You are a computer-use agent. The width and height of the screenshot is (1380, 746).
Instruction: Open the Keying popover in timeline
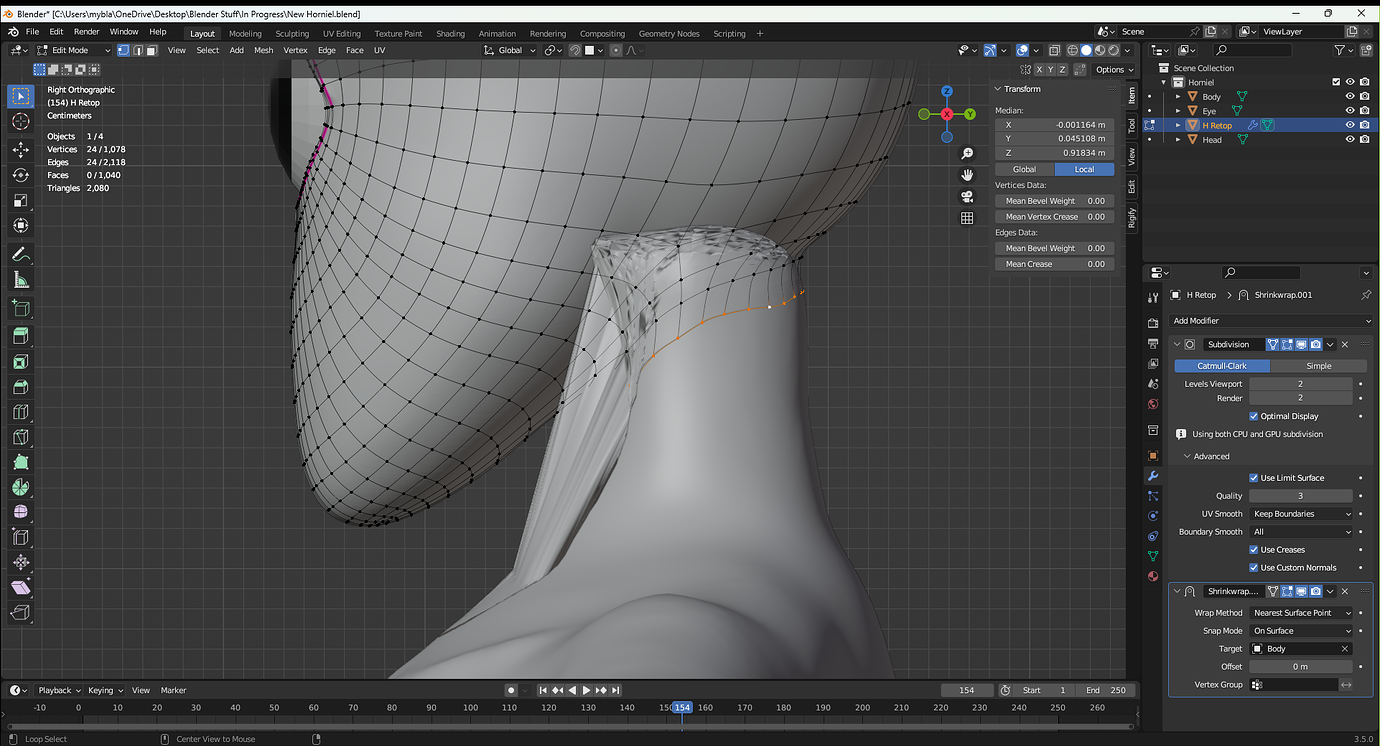[x=105, y=690]
